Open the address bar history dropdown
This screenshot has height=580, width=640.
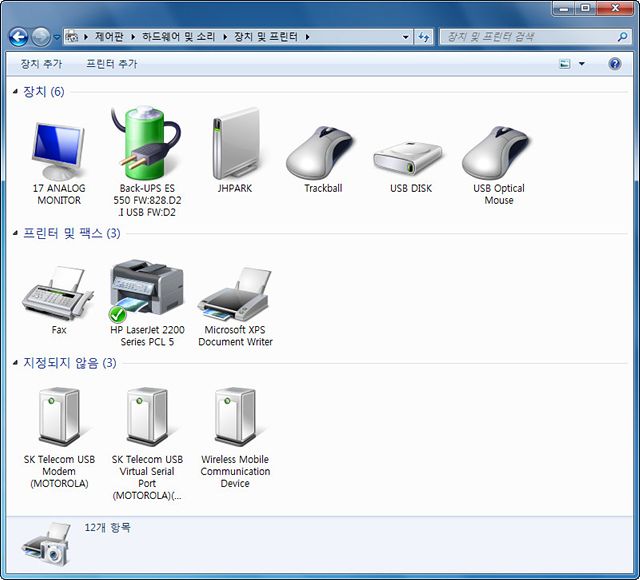point(405,37)
